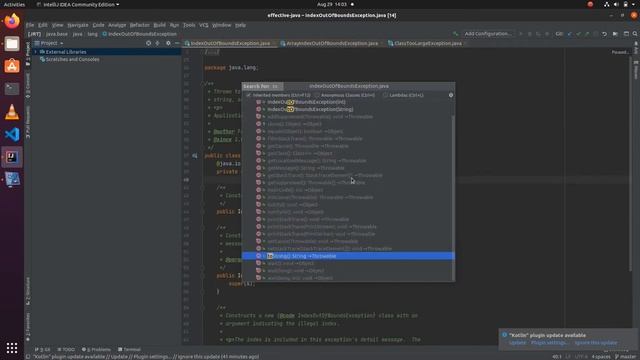Open the Commit tool window stripe
Screen dimensions: 640x360
pyautogui.click(x=28, y=86)
